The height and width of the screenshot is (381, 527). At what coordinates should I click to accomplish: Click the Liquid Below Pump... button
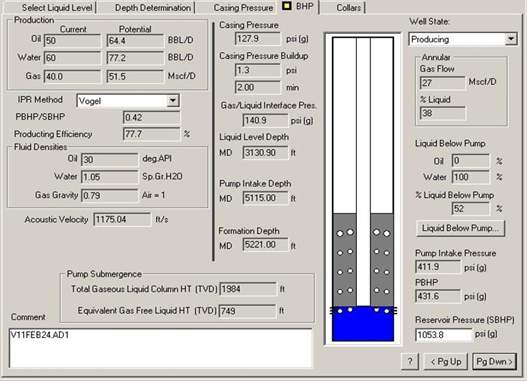(x=460, y=228)
